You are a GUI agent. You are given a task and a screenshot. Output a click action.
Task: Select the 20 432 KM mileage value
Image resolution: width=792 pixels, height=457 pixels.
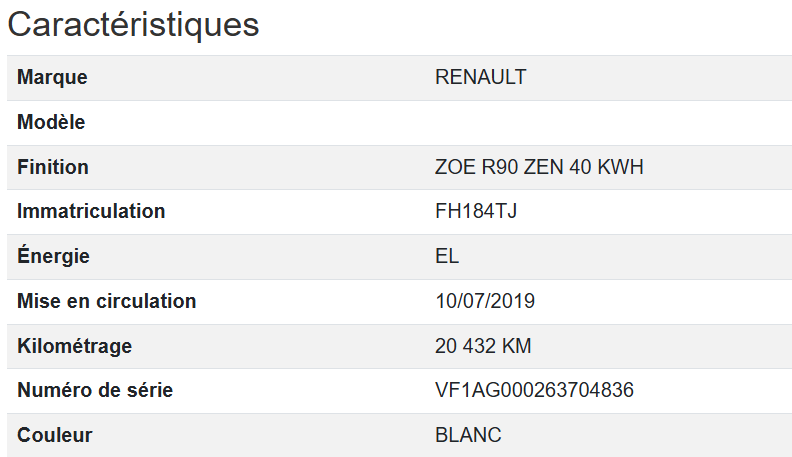click(483, 347)
